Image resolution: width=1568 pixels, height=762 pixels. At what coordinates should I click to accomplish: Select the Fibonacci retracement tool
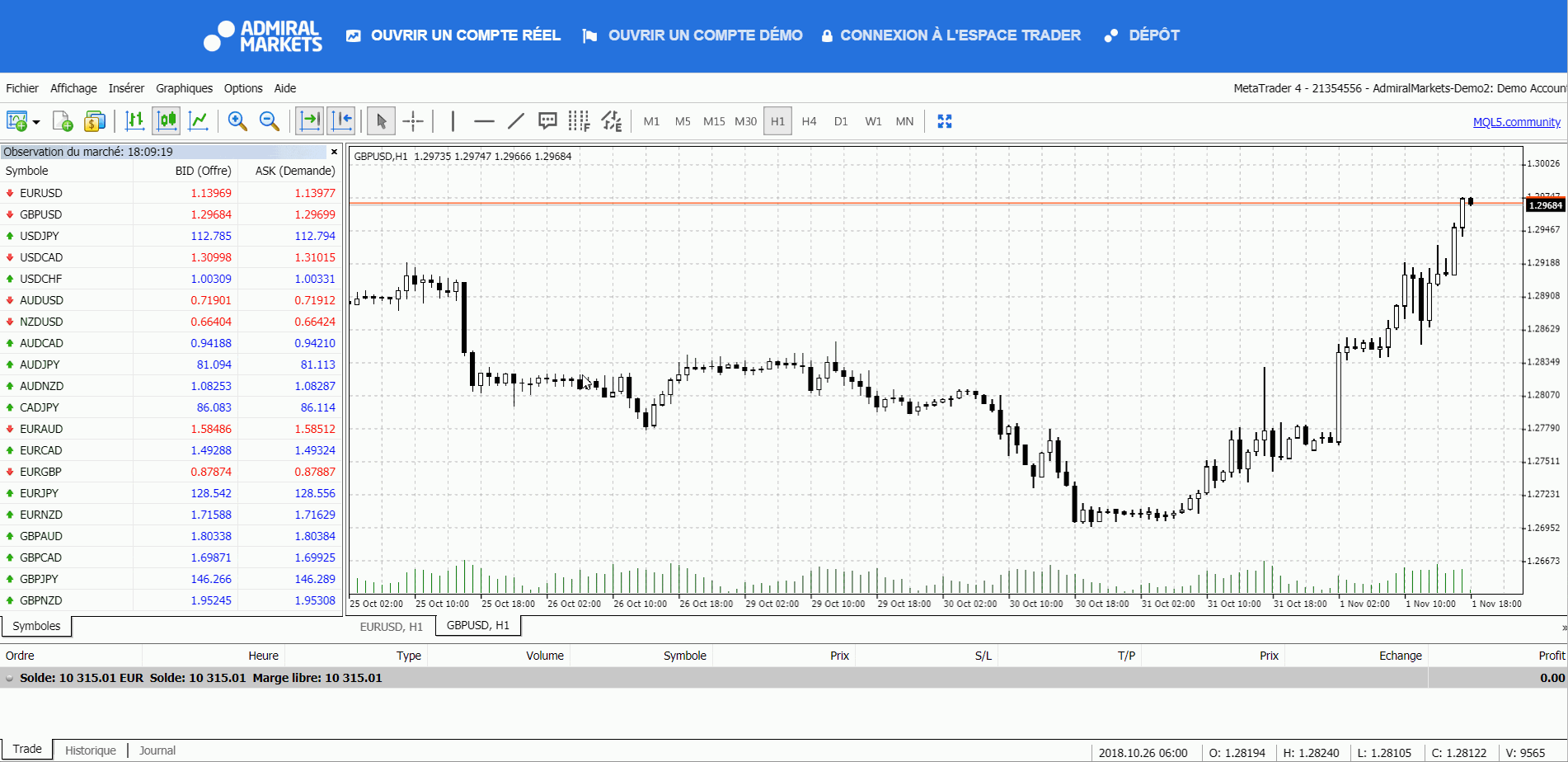pos(580,121)
